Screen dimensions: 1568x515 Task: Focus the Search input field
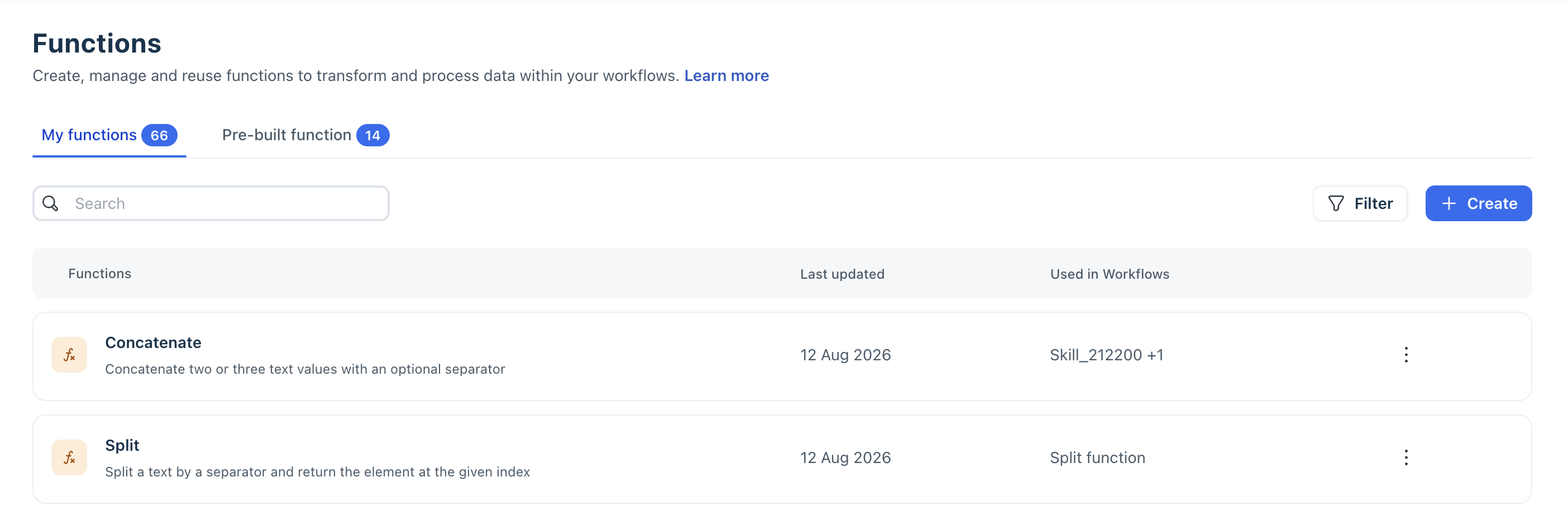[x=211, y=203]
